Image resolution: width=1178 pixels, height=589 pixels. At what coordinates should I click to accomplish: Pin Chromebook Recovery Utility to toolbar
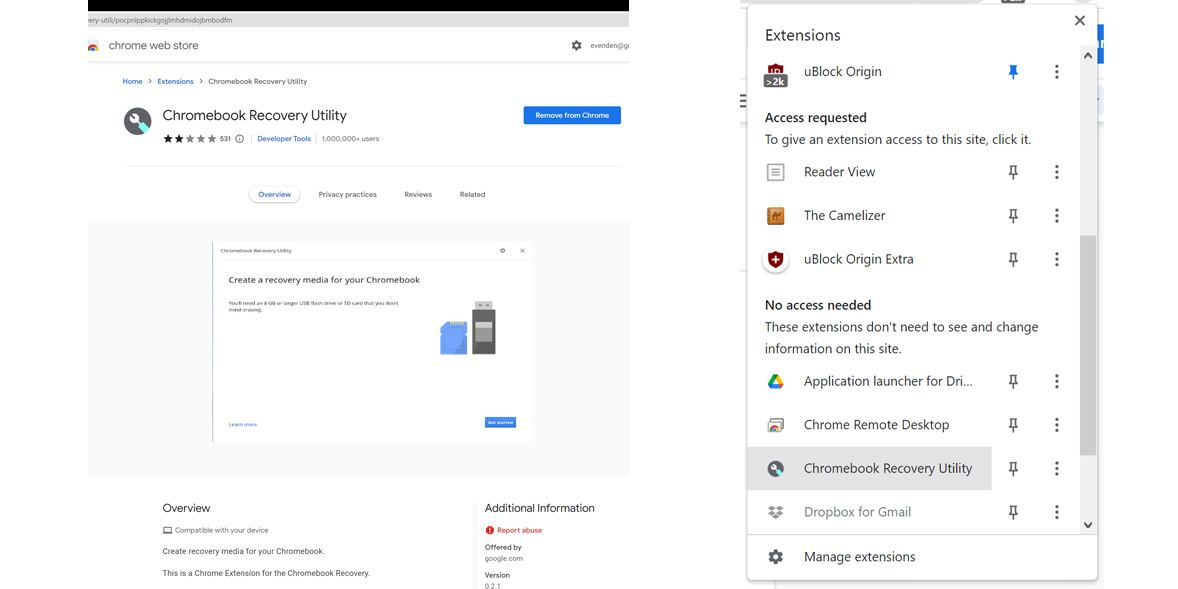[1013, 469]
